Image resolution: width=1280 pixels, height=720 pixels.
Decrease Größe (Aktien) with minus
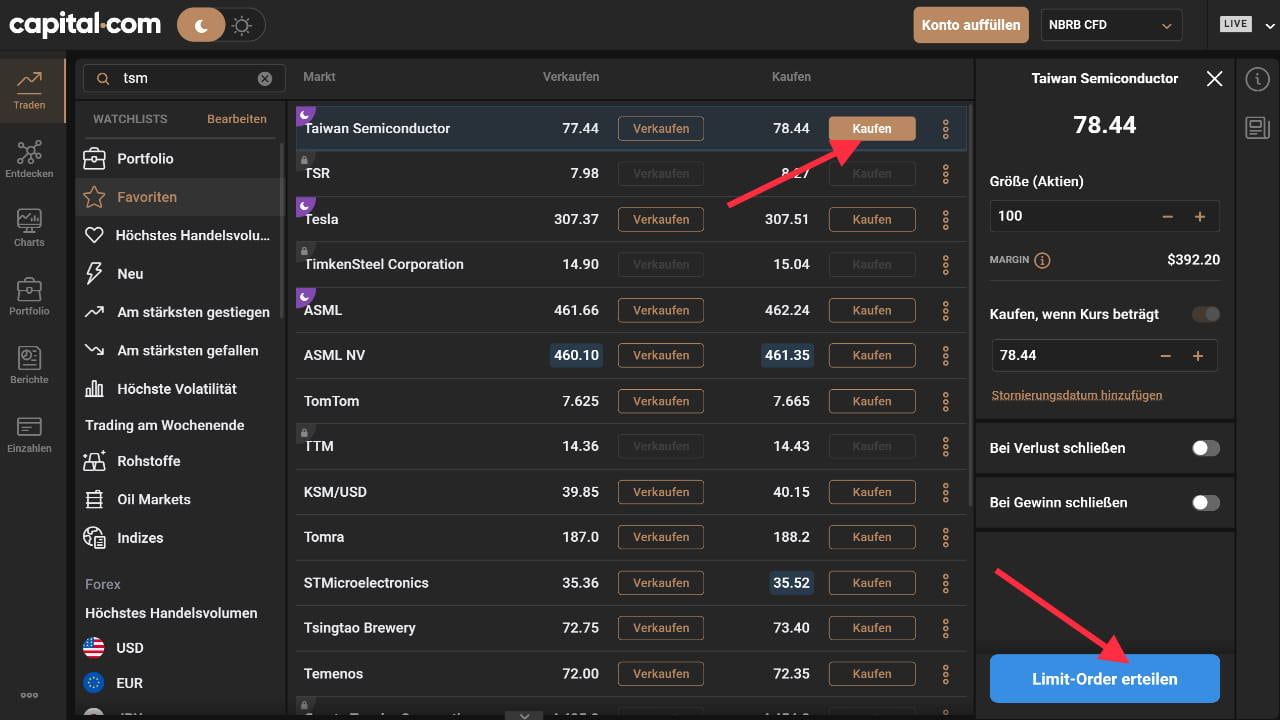point(1168,216)
